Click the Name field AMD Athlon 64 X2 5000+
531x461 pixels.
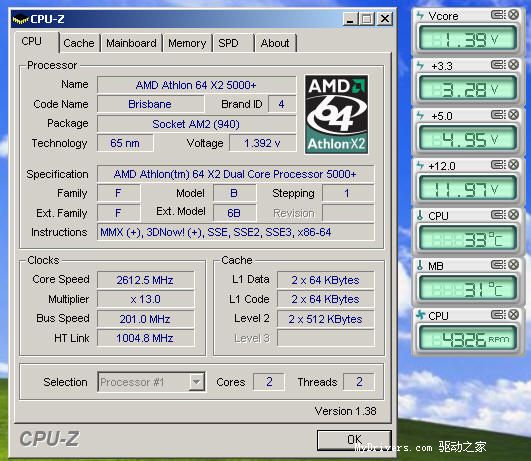tap(196, 85)
